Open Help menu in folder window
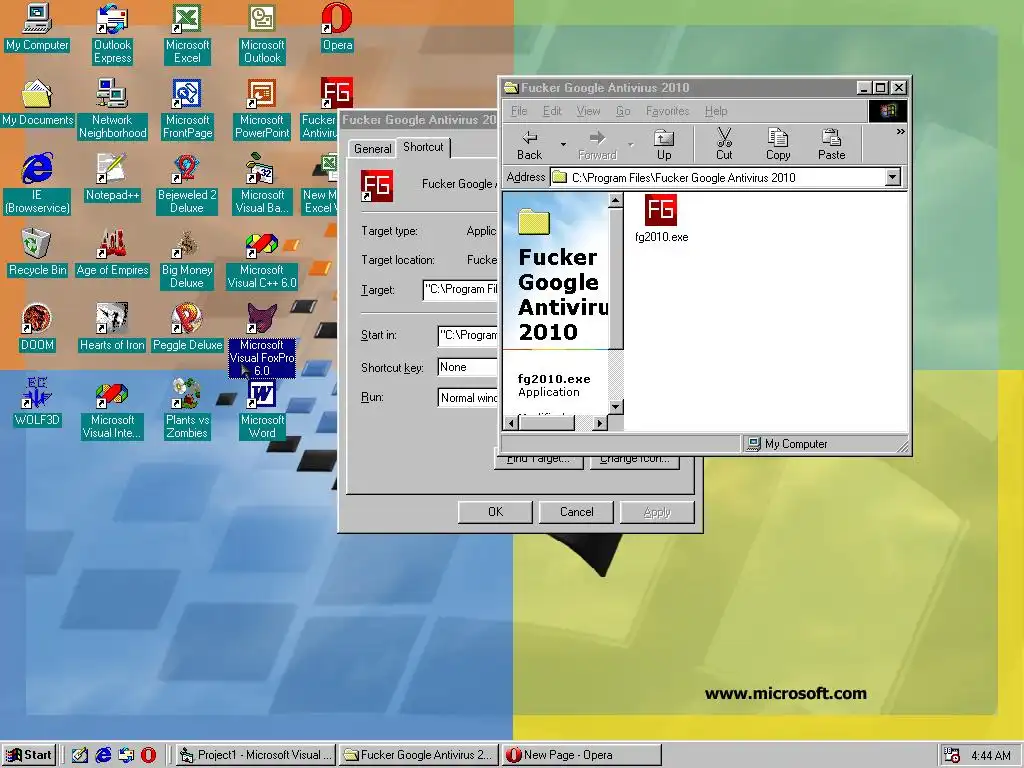 tap(716, 111)
